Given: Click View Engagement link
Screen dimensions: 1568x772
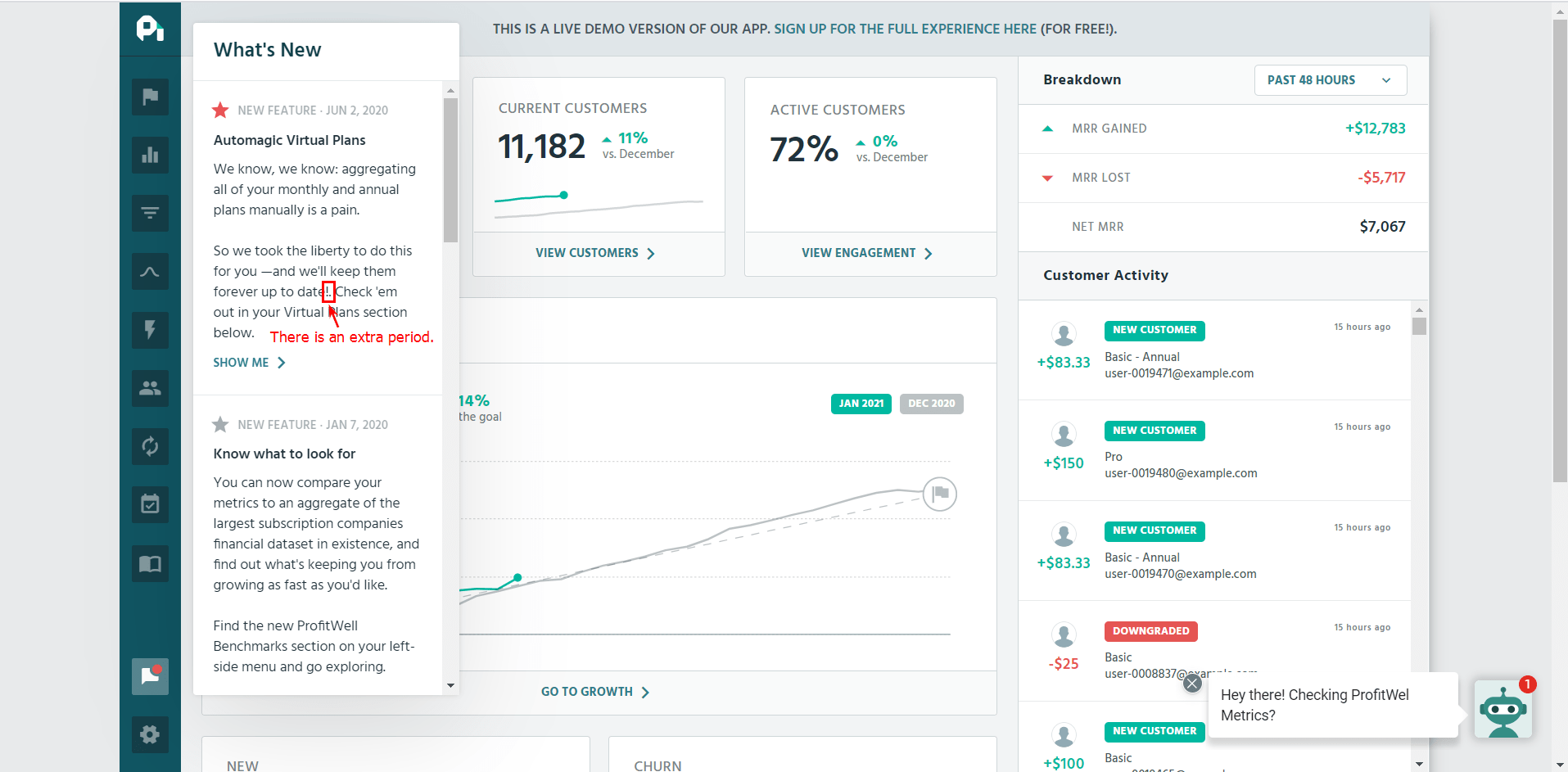Looking at the screenshot, I should pos(867,253).
